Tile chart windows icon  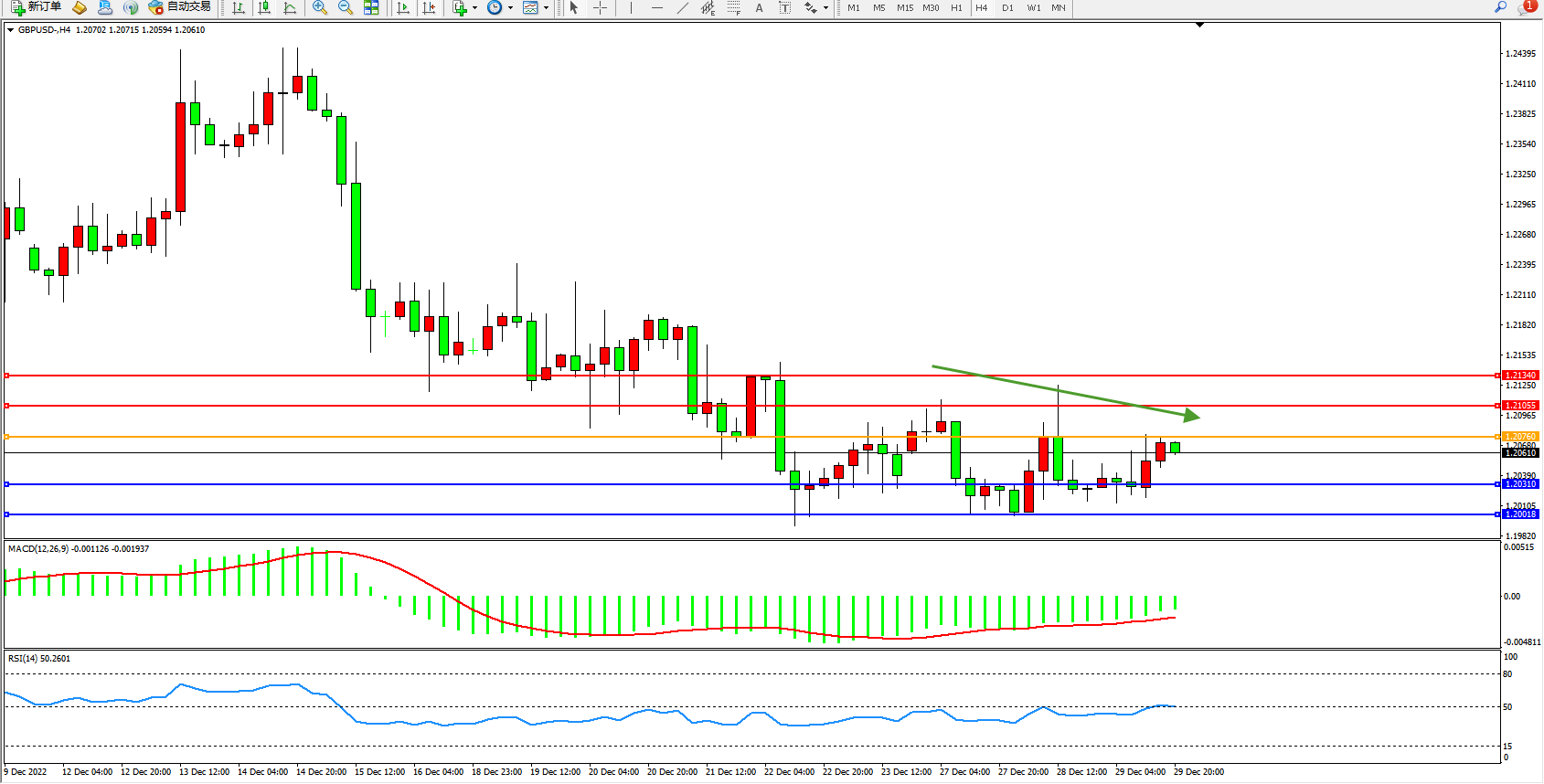click(x=371, y=7)
